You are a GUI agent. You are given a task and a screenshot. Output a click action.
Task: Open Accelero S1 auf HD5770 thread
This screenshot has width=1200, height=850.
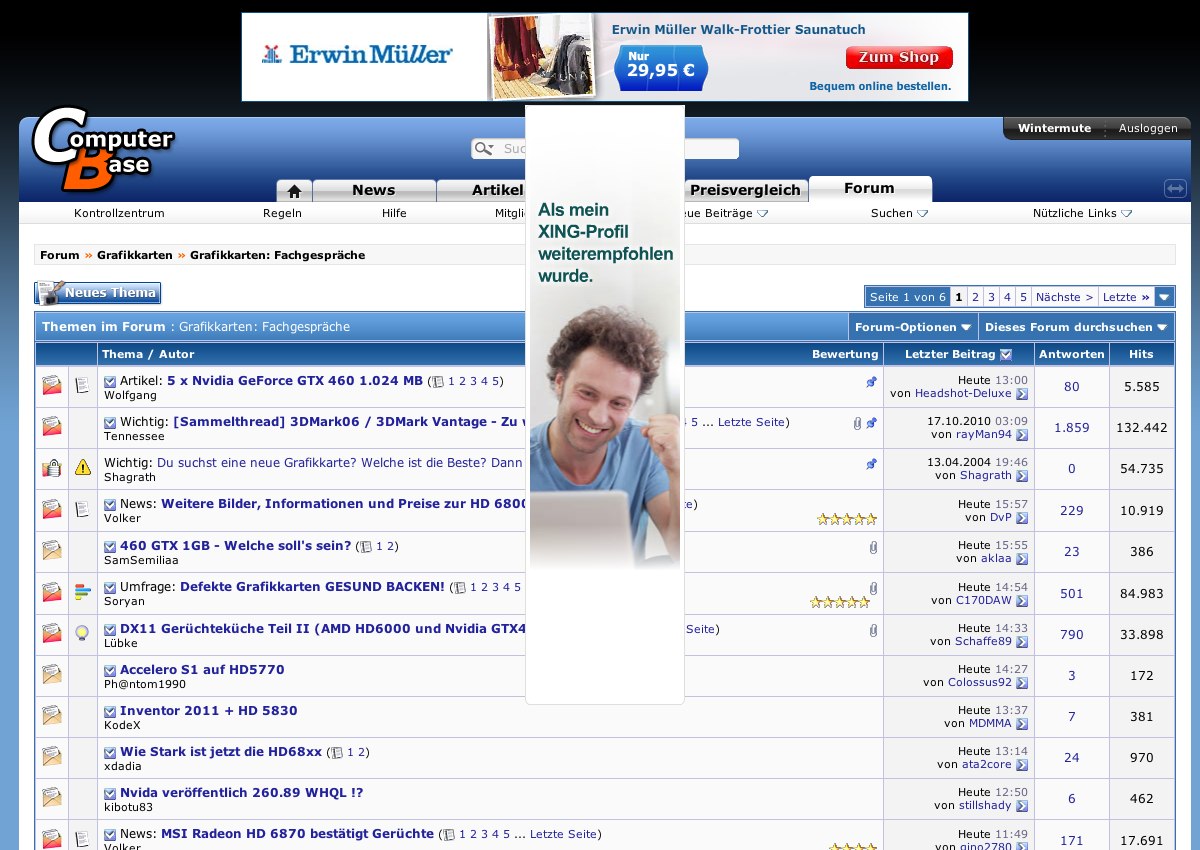[202, 669]
